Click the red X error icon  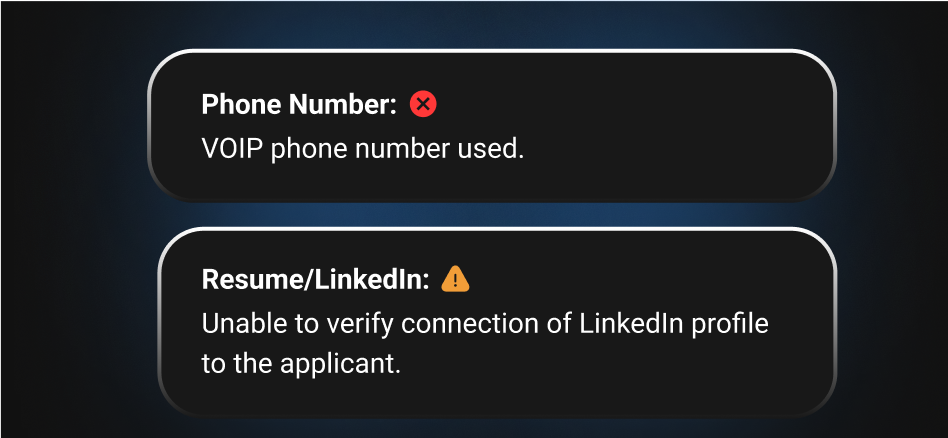click(x=423, y=103)
